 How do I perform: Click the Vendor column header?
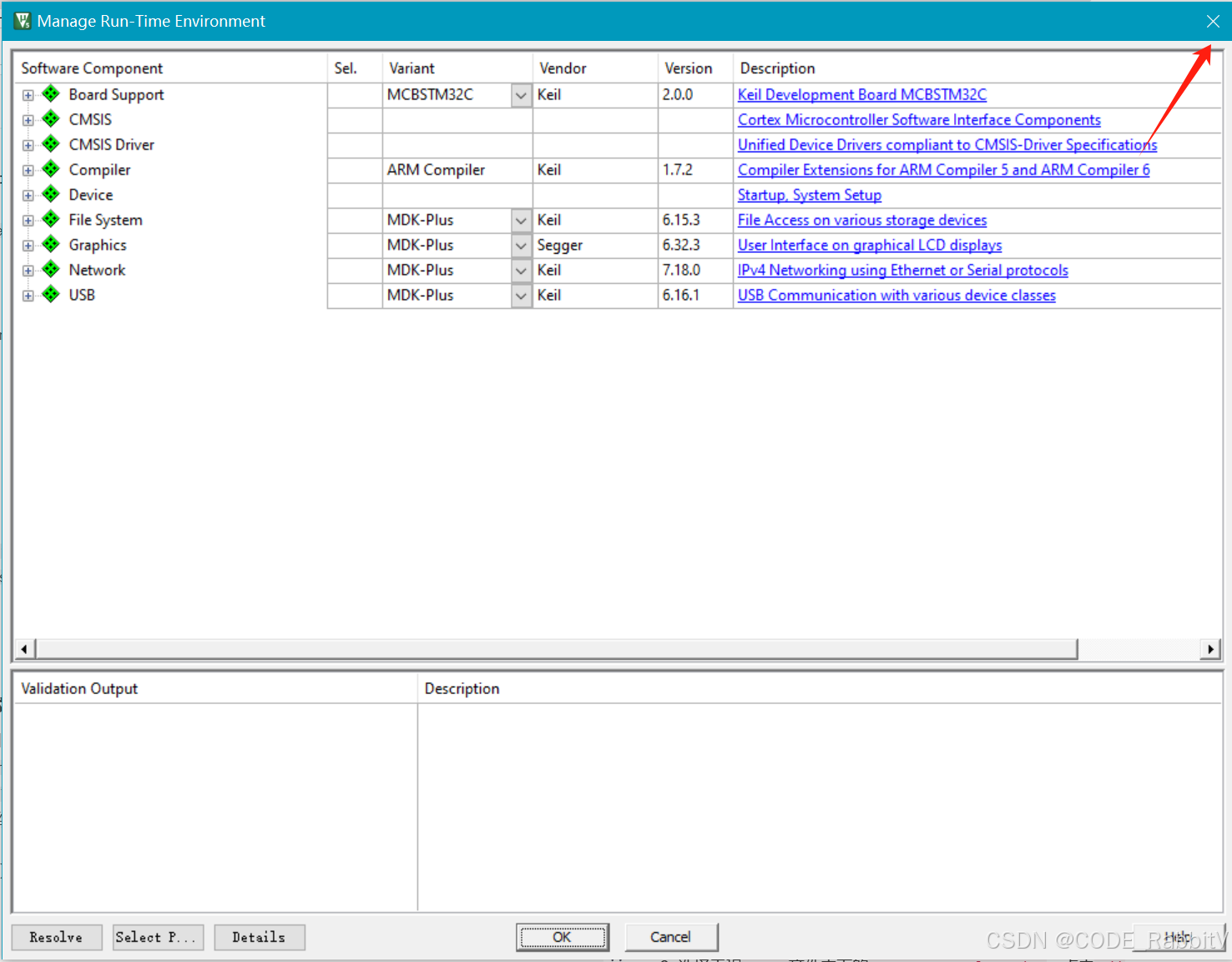point(595,68)
